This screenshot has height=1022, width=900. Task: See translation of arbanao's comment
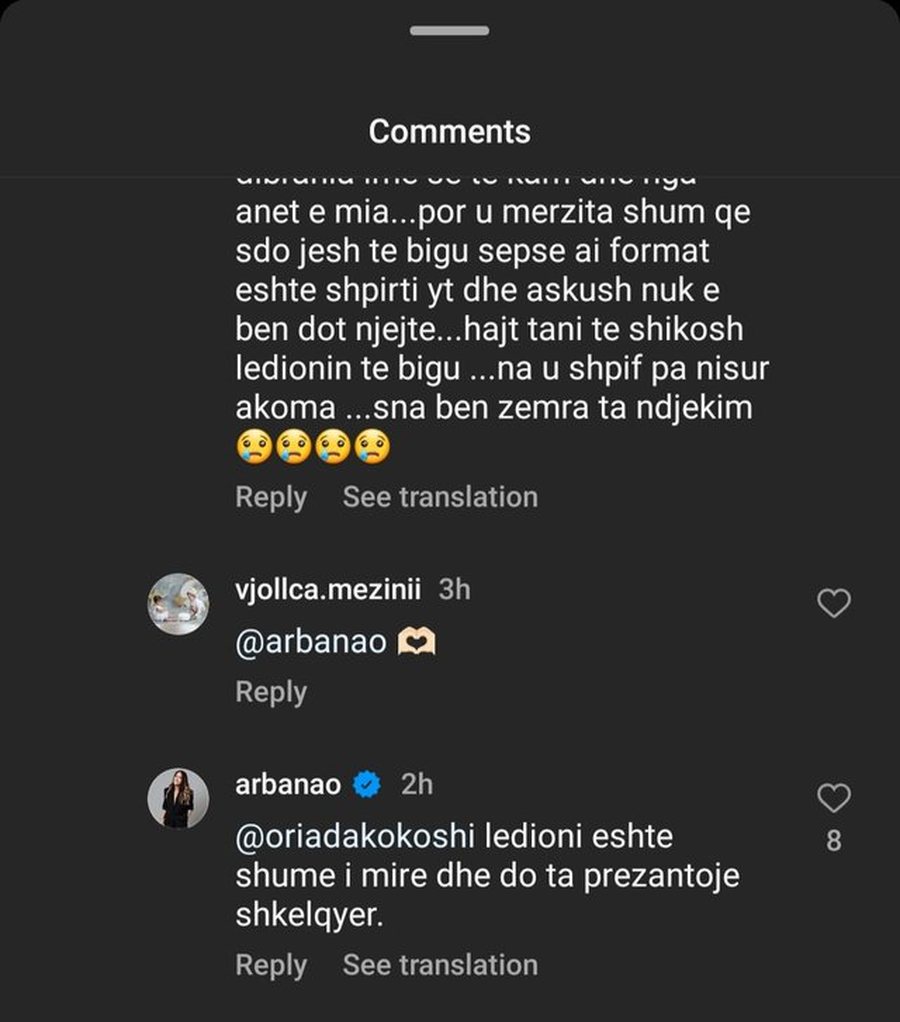click(439, 964)
